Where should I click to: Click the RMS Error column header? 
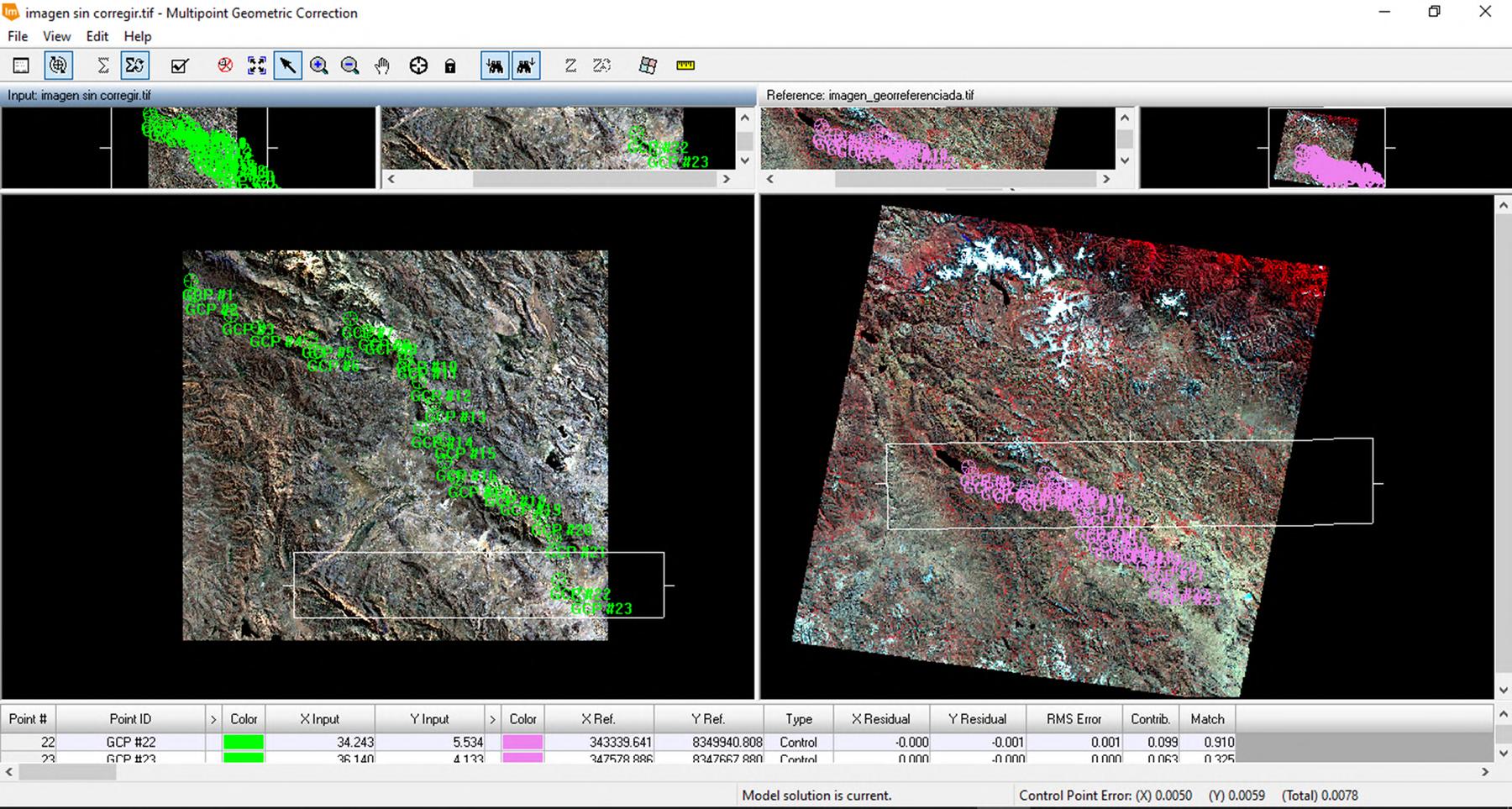[1074, 719]
